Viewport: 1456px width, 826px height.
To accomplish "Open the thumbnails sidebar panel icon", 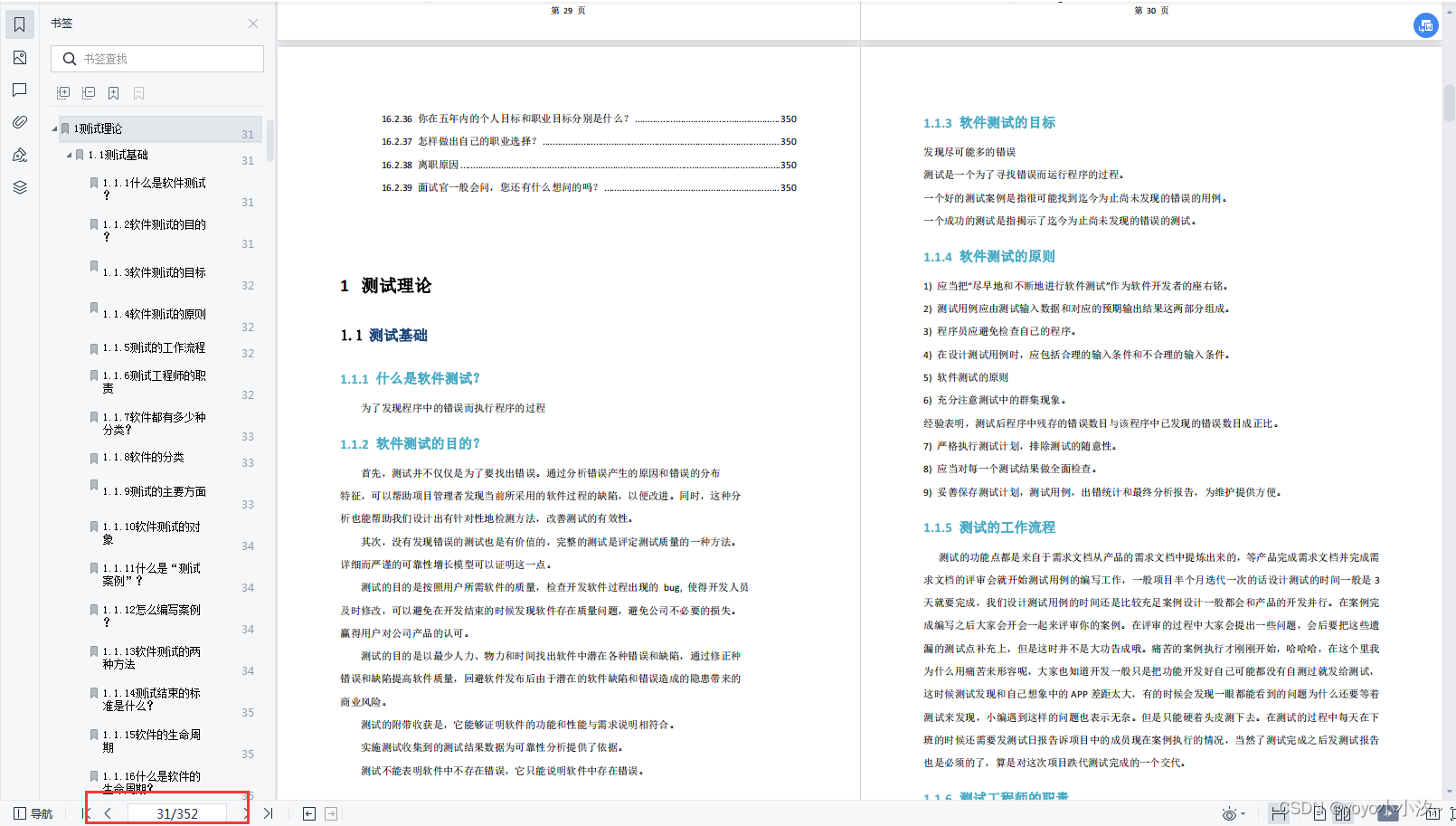I will pos(20,57).
